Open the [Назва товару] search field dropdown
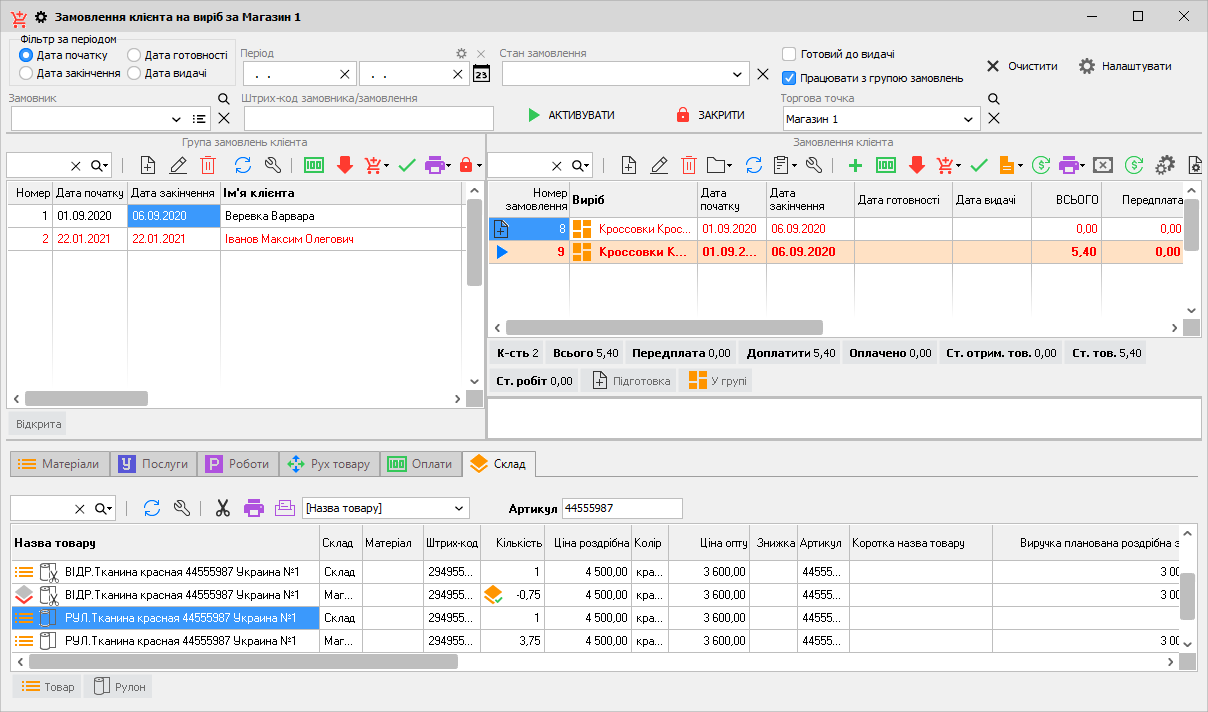This screenshot has height=712, width=1208. pos(458,508)
